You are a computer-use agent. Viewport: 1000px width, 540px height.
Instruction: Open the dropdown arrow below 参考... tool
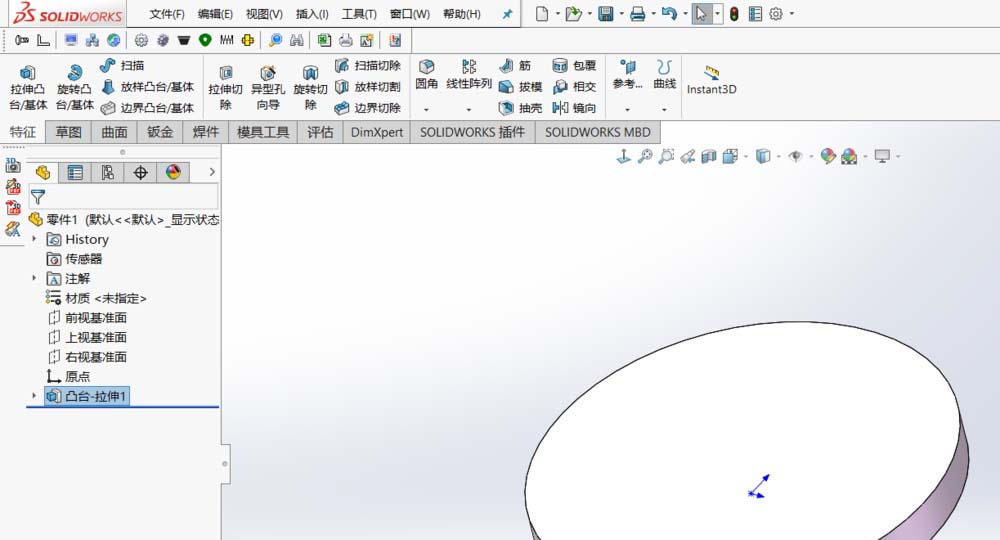(628, 110)
